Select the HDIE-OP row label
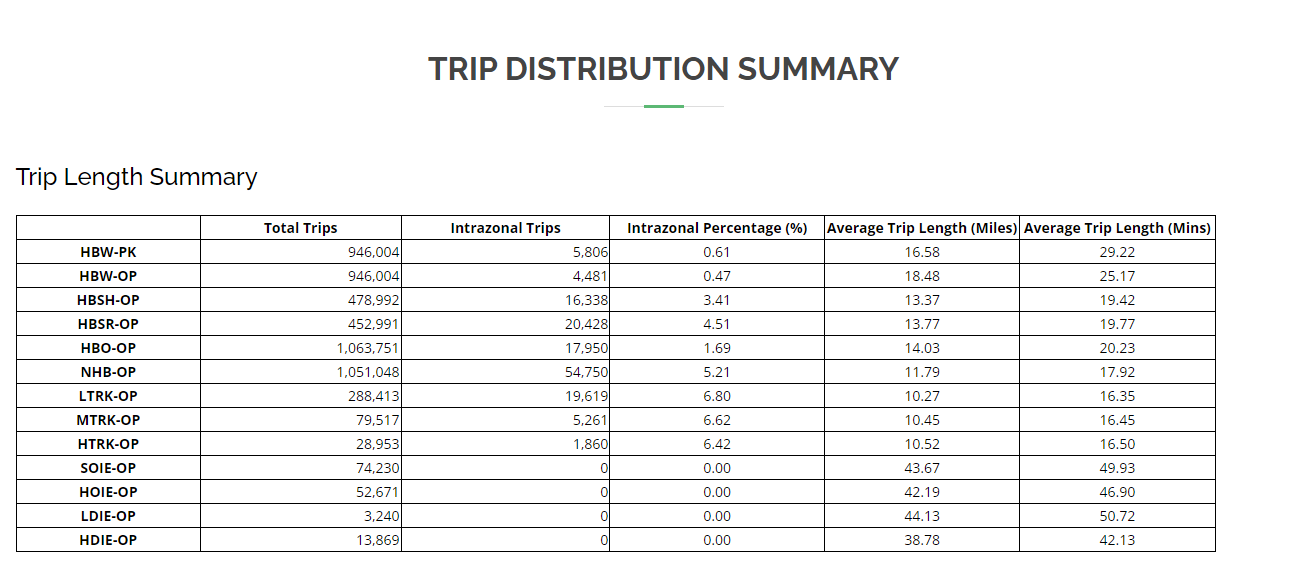This screenshot has height=575, width=1289. pyautogui.click(x=108, y=540)
